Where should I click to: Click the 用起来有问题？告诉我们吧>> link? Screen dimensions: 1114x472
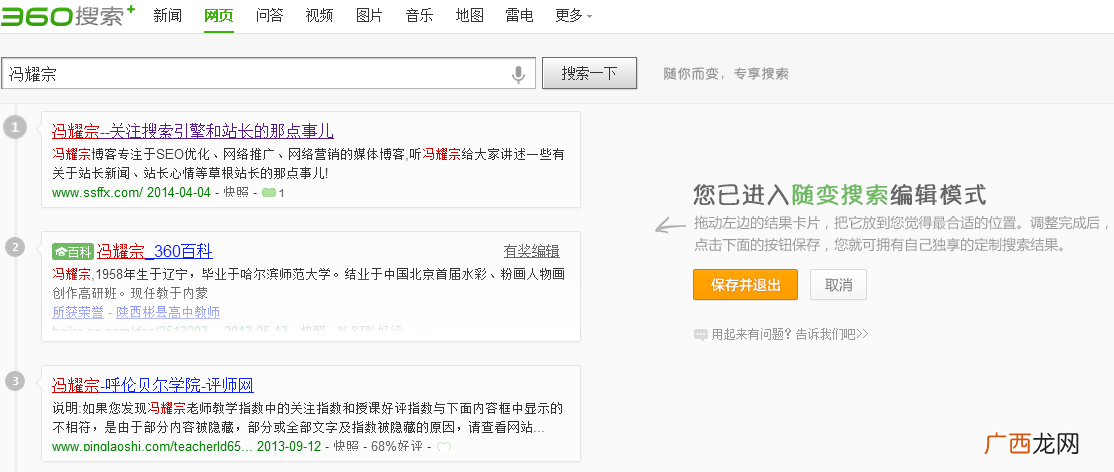(x=789, y=334)
